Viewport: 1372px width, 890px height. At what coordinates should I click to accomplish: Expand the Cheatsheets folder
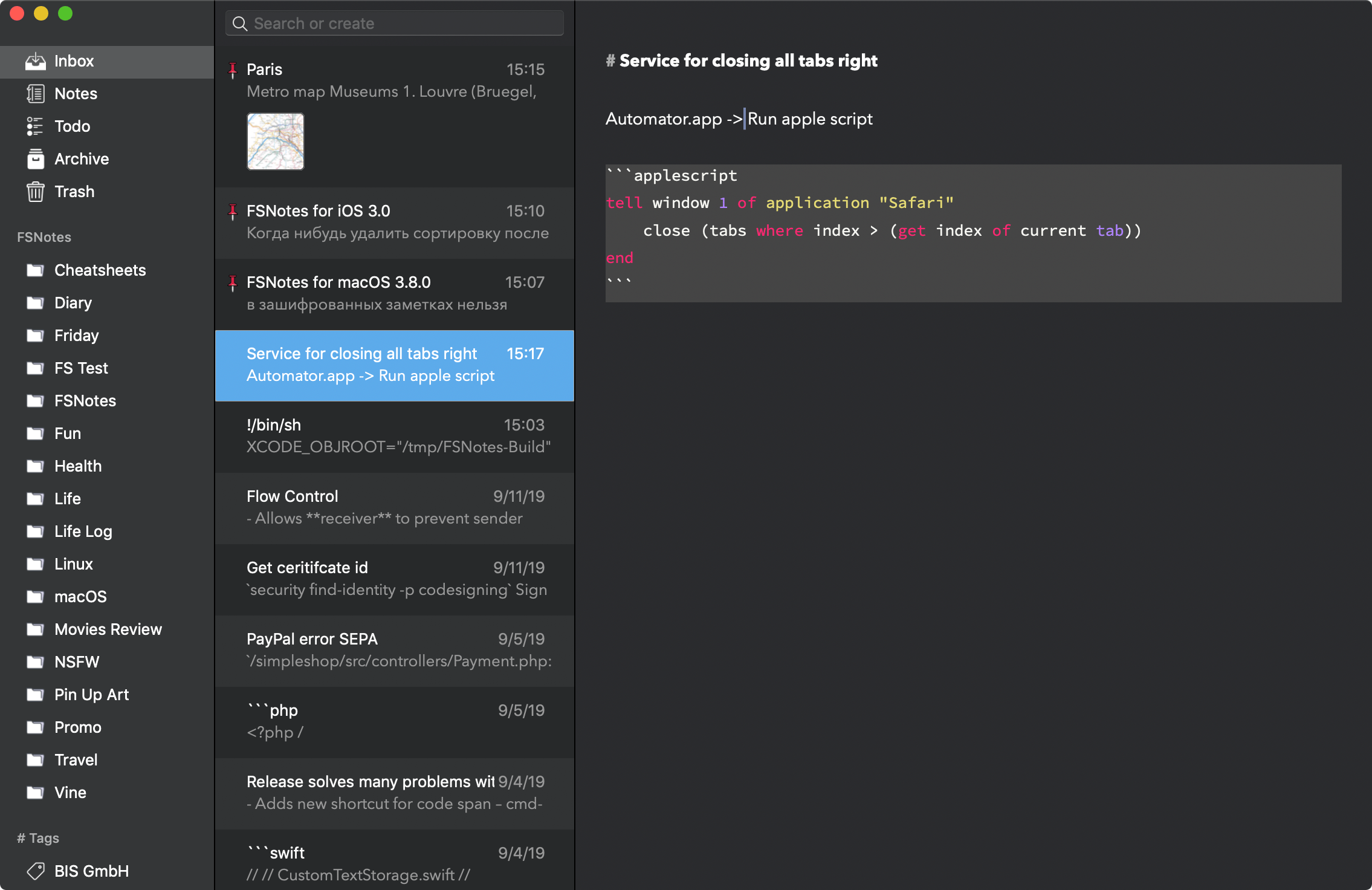[100, 269]
